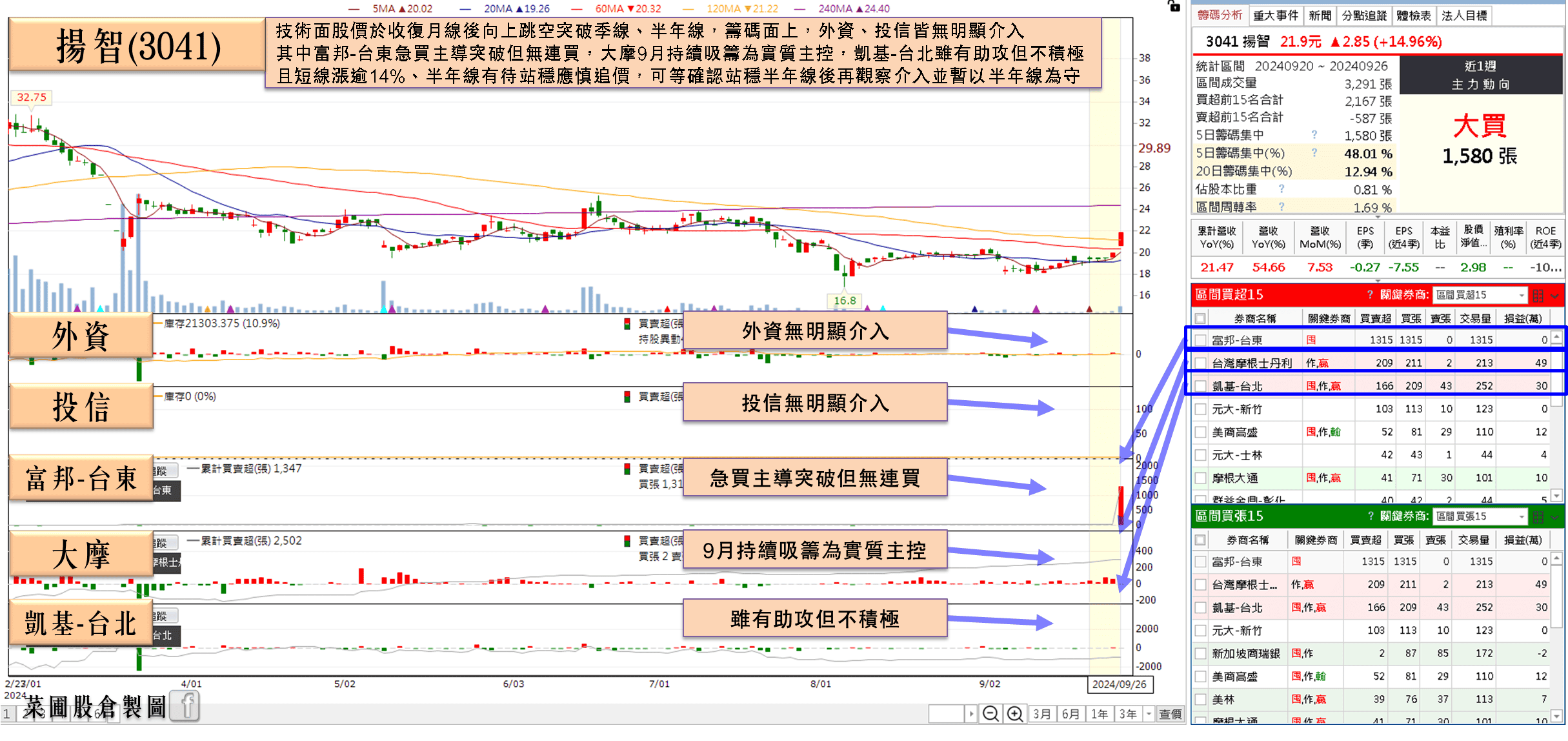The image size is (1568, 741).
Task: Click the 16.8 low price label
Action: click(845, 301)
